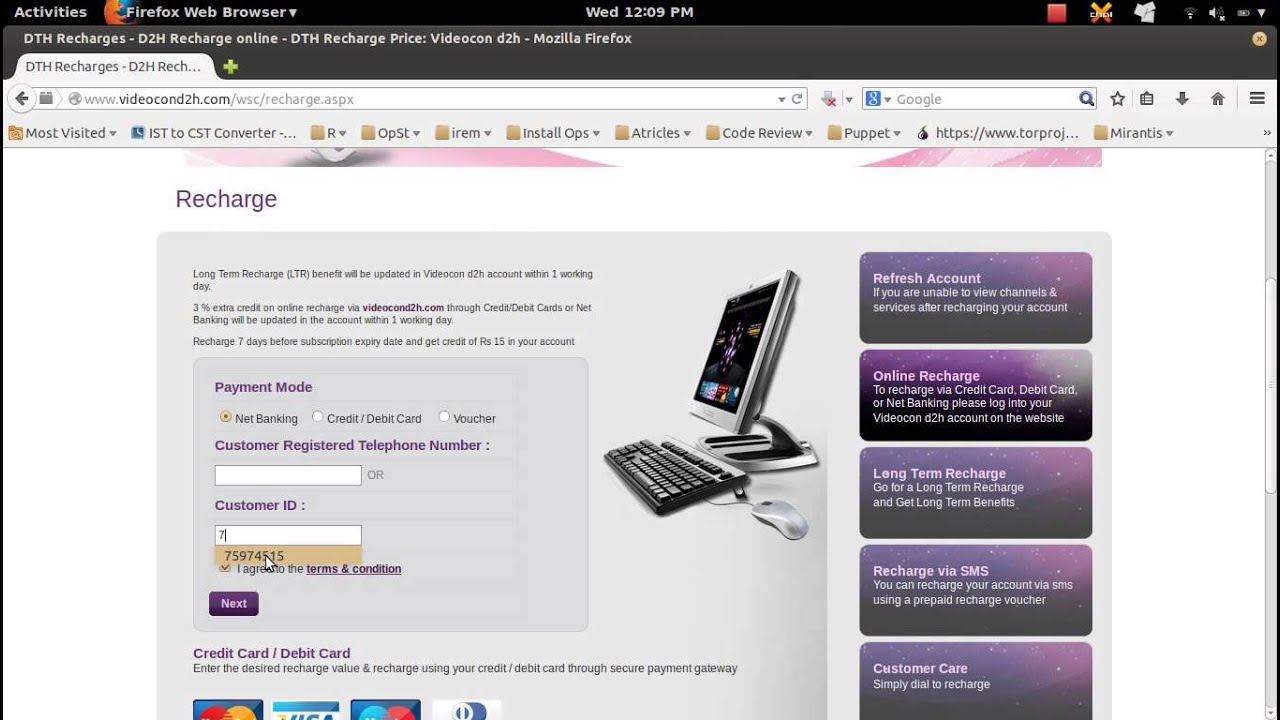Select Credit / Debit Card payment mode
The height and width of the screenshot is (720, 1280).
(x=317, y=417)
